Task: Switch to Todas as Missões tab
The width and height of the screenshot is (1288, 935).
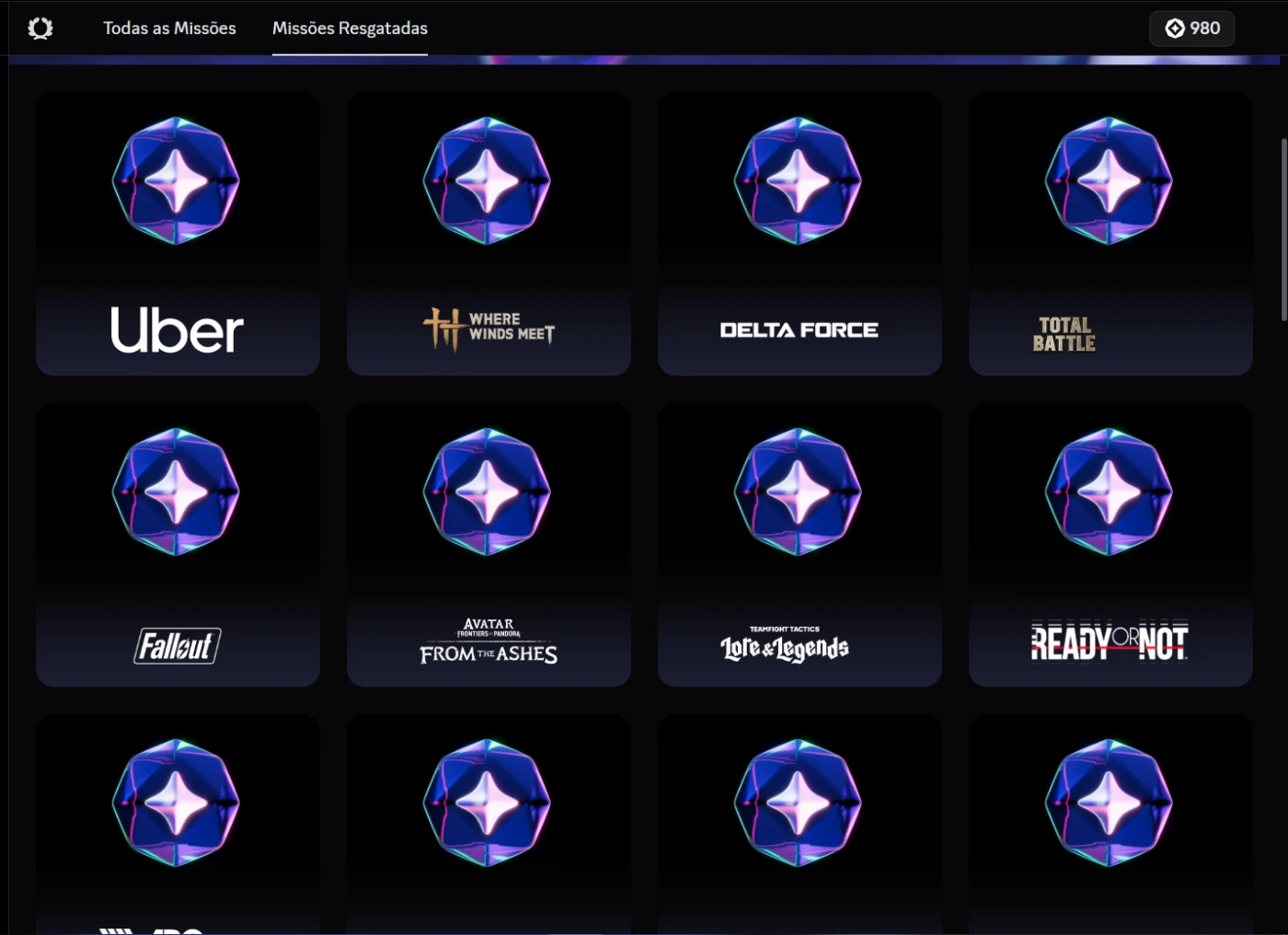Action: (x=169, y=29)
